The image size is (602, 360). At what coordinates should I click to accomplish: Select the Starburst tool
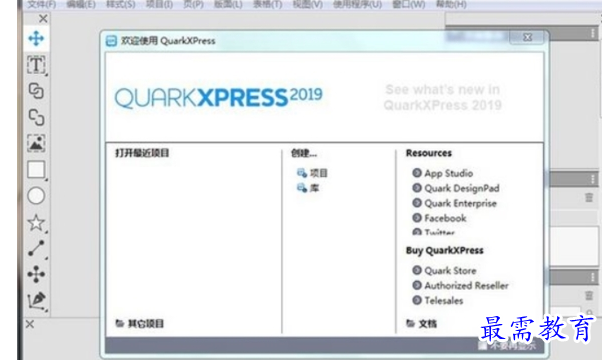(36, 223)
